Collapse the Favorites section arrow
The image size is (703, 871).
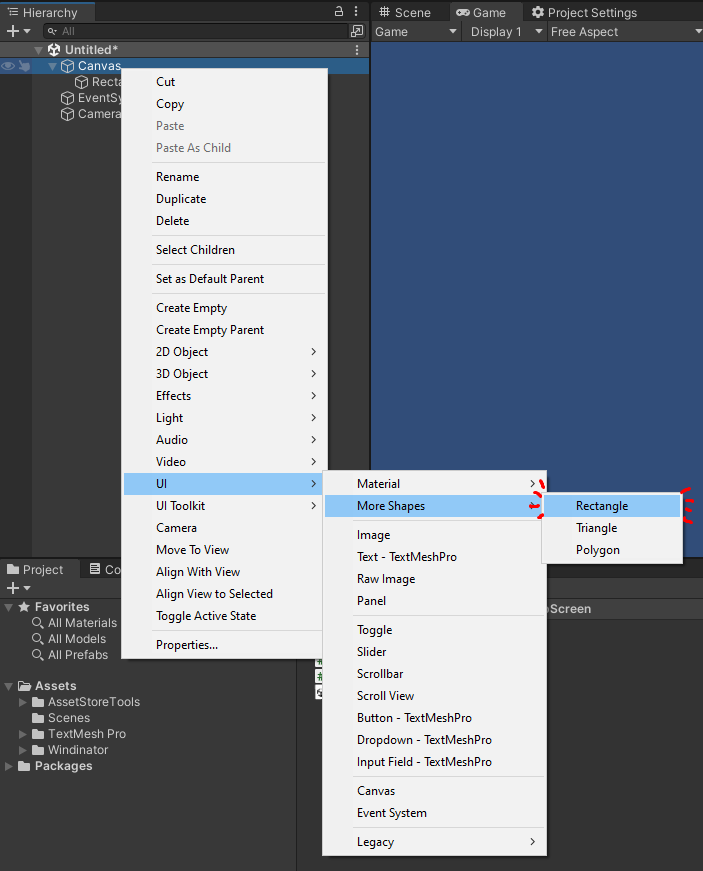click(9, 607)
